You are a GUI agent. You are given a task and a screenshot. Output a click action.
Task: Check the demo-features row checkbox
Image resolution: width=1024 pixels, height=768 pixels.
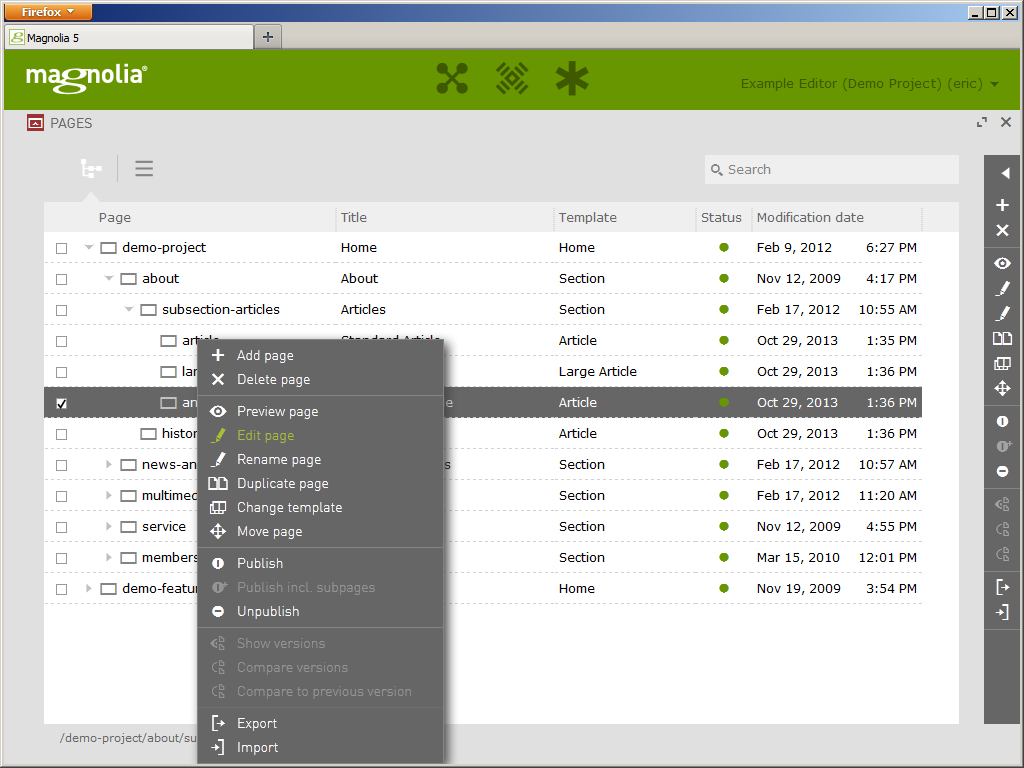pos(61,589)
